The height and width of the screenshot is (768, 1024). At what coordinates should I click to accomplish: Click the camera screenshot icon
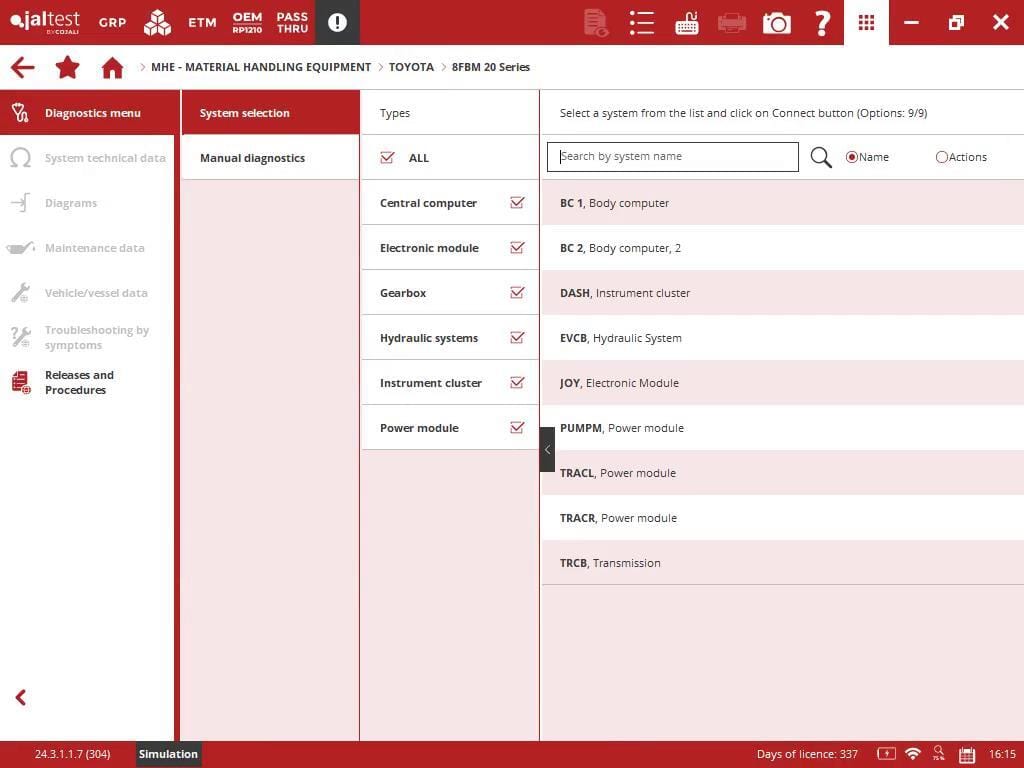[x=776, y=22]
